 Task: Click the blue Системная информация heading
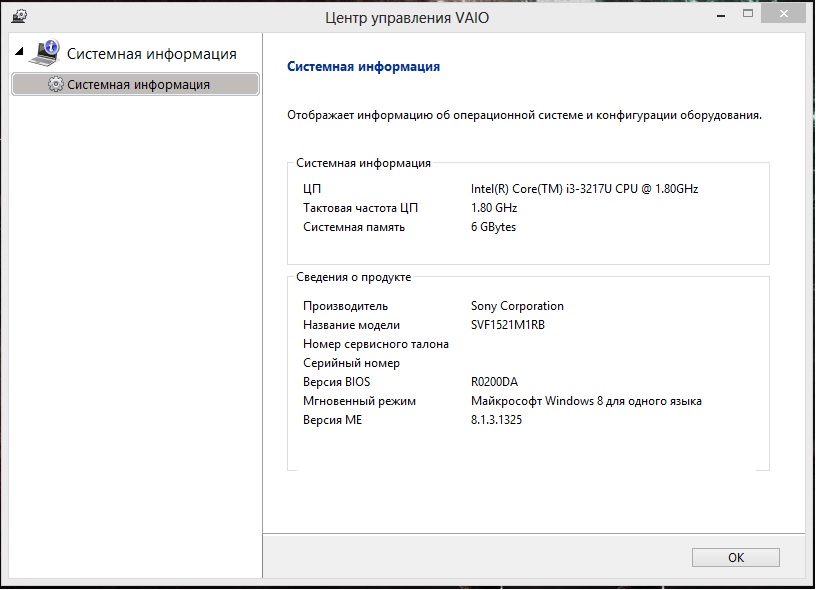tap(363, 67)
